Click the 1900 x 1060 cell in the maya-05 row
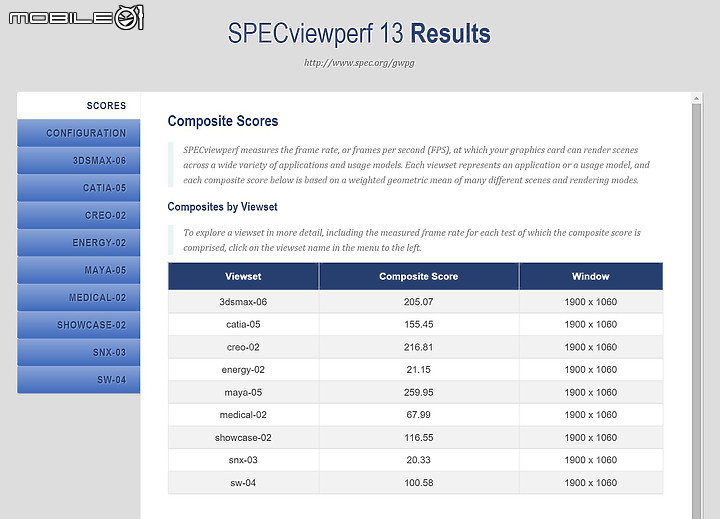 pyautogui.click(x=591, y=392)
